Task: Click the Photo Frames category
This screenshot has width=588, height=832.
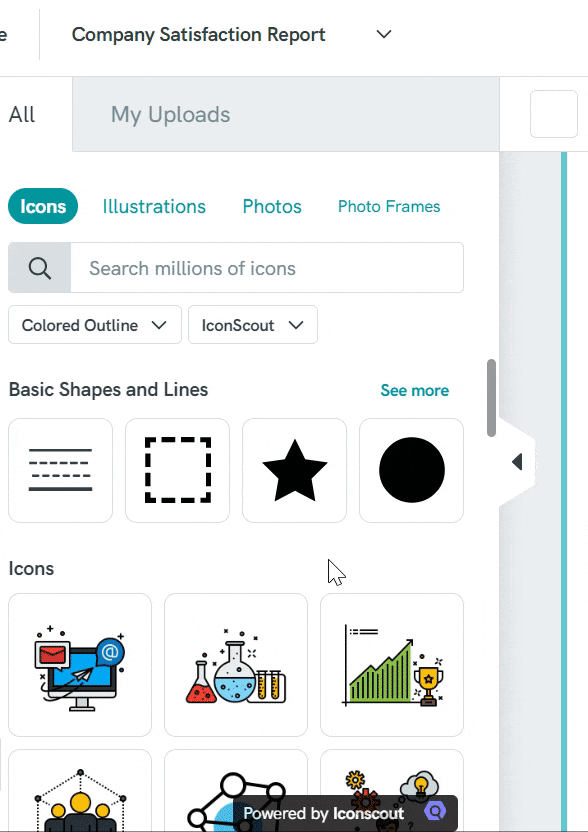Action: coord(388,206)
